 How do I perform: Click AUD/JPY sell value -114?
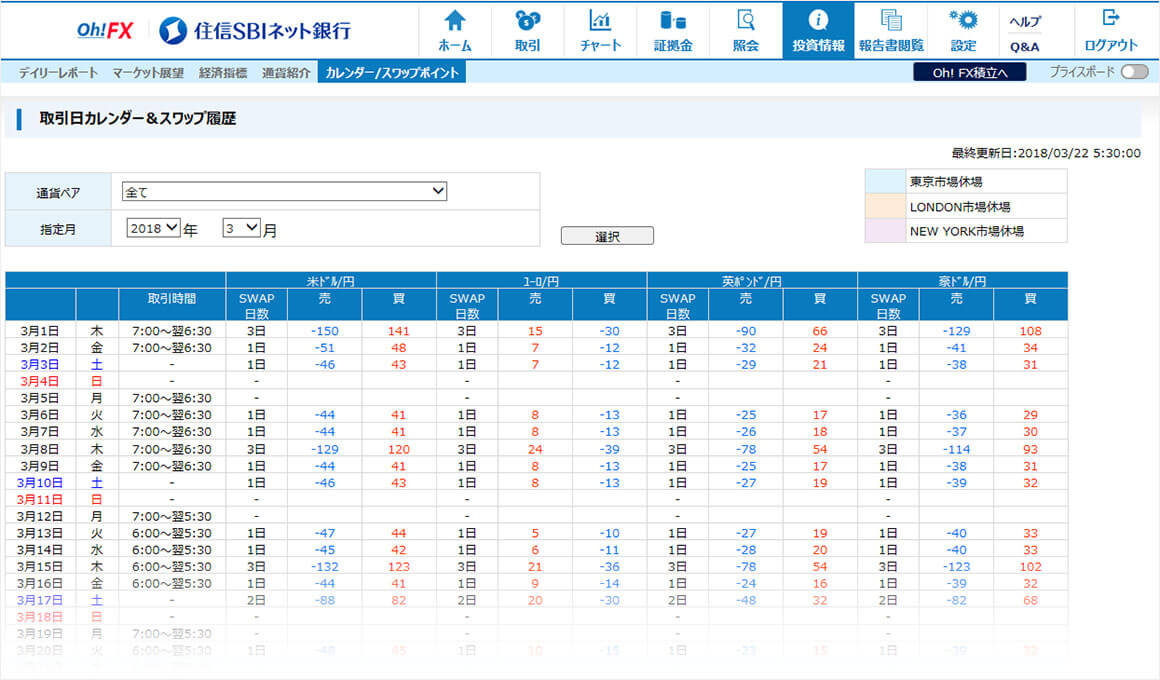[x=957, y=449]
